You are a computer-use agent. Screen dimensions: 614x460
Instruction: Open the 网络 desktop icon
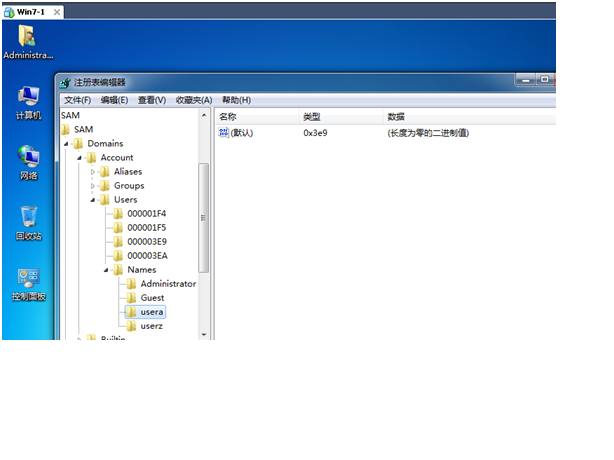[28, 162]
